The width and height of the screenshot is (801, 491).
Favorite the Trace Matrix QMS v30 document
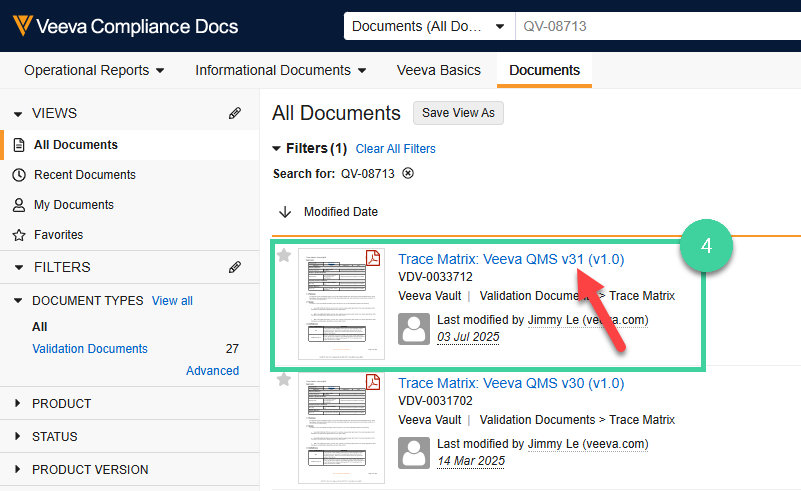click(x=284, y=379)
